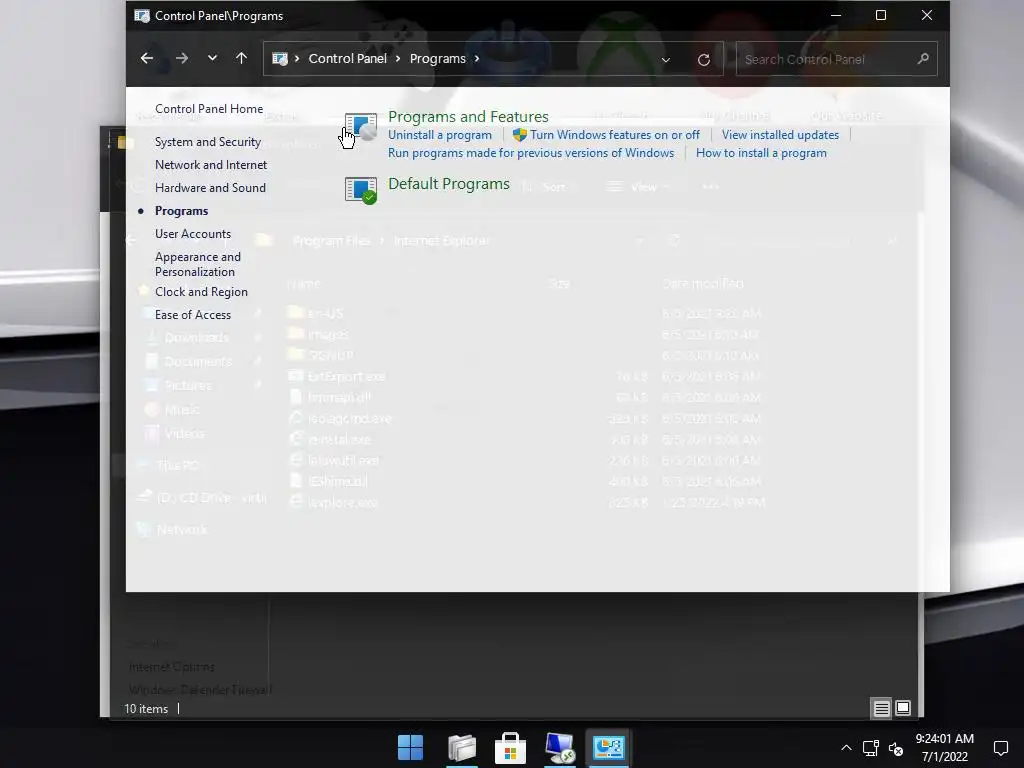Open Control Panel Home link
This screenshot has height=768, width=1024.
point(209,109)
